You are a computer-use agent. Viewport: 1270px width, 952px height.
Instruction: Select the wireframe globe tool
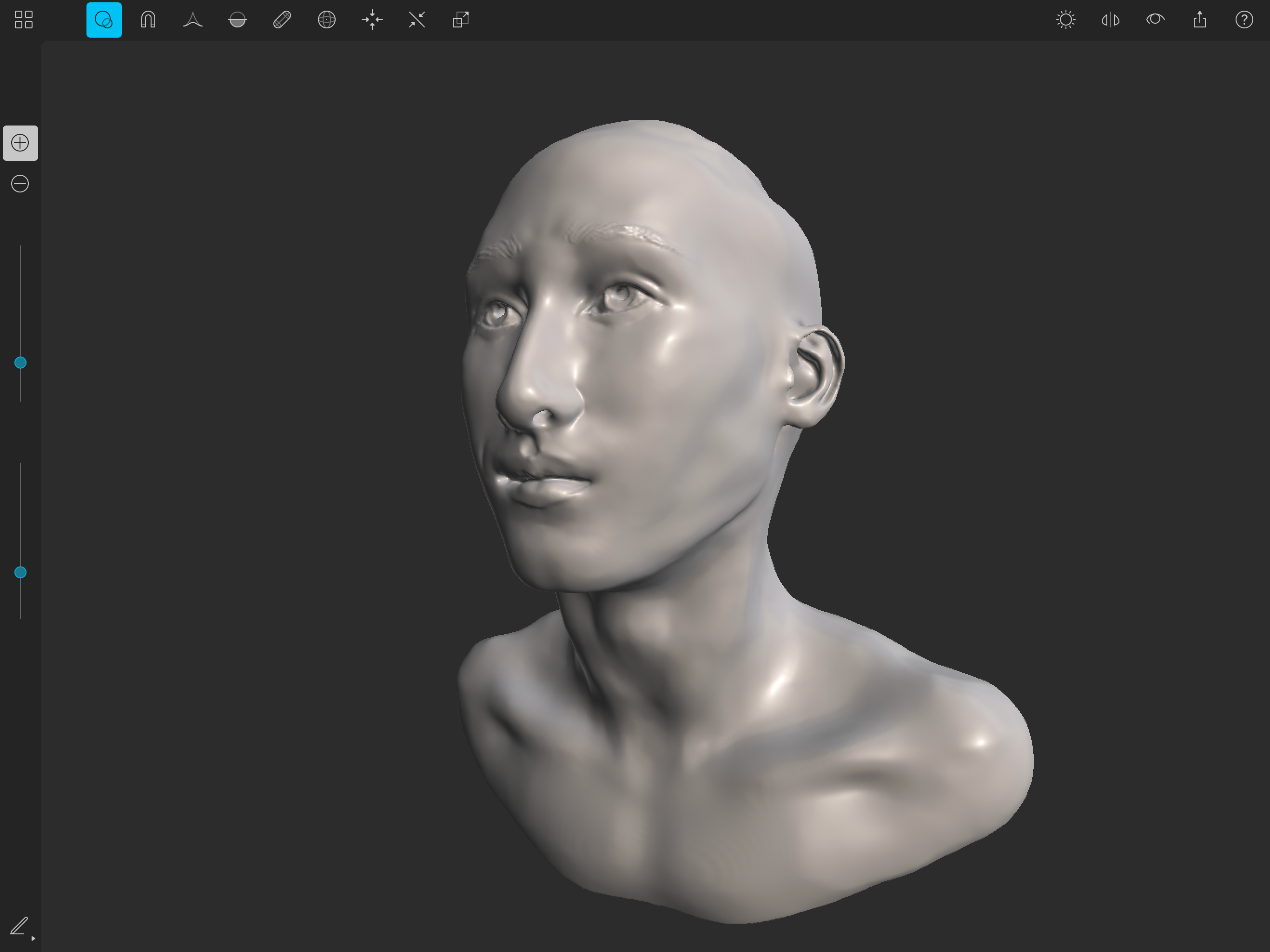click(327, 20)
